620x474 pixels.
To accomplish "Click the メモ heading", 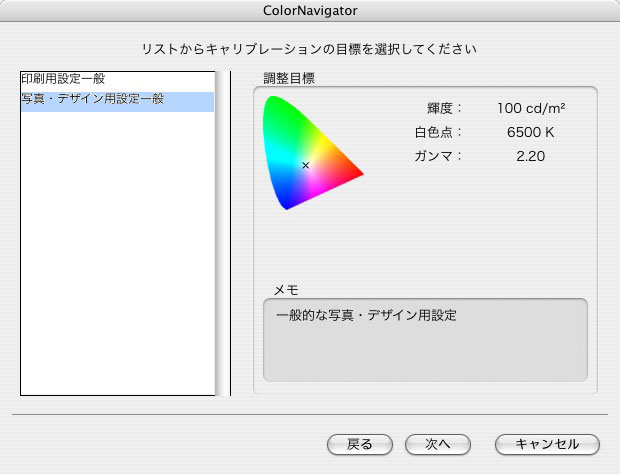I will tap(286, 290).
